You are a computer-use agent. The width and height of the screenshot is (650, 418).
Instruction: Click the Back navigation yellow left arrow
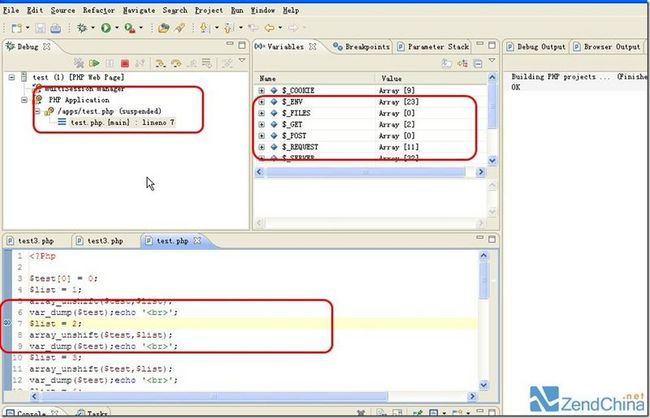270,28
